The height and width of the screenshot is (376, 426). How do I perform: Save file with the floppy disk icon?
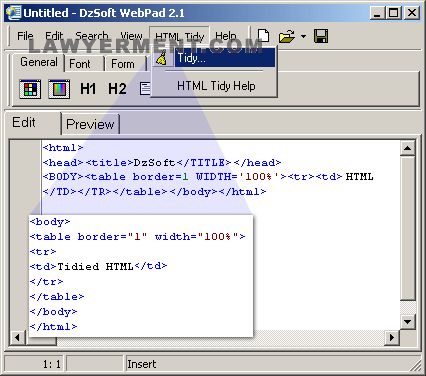point(321,36)
